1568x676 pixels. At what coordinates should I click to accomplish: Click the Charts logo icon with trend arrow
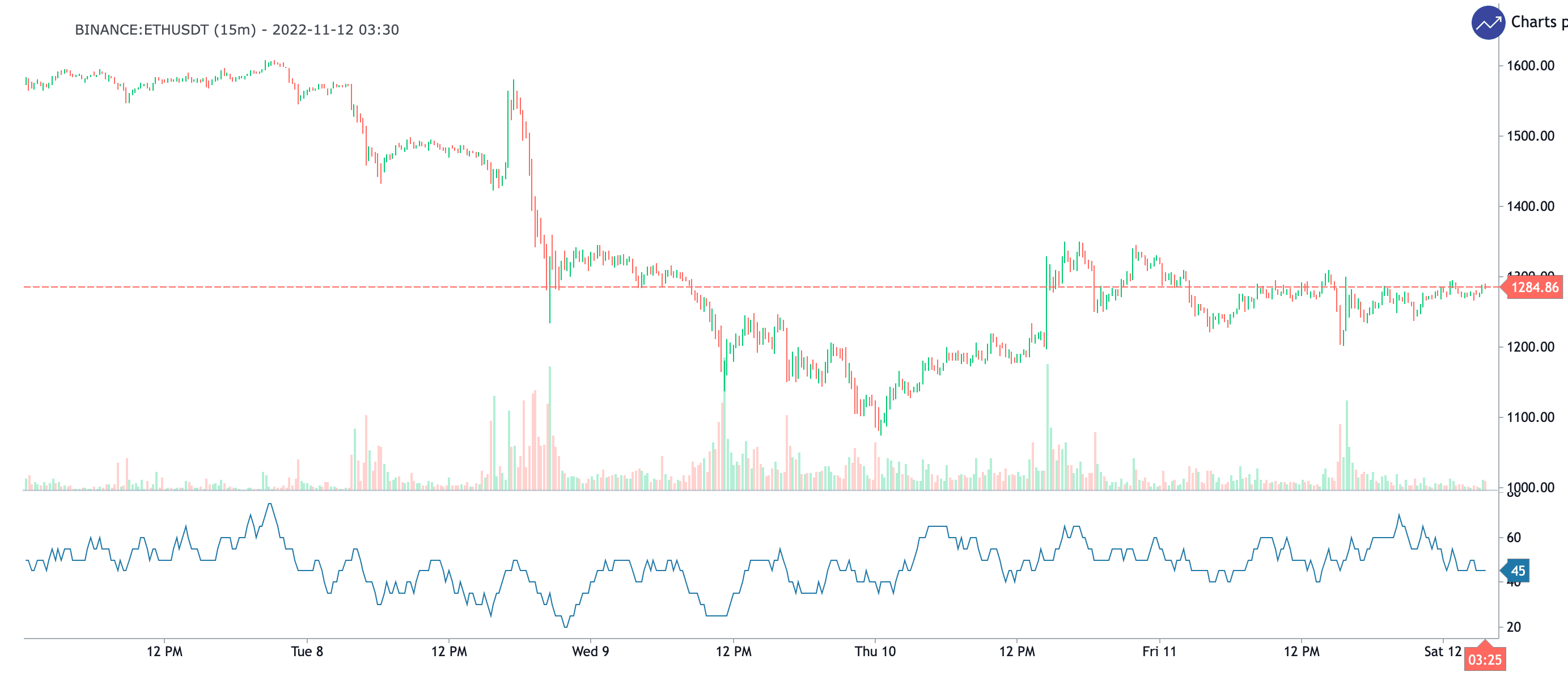click(x=1488, y=23)
